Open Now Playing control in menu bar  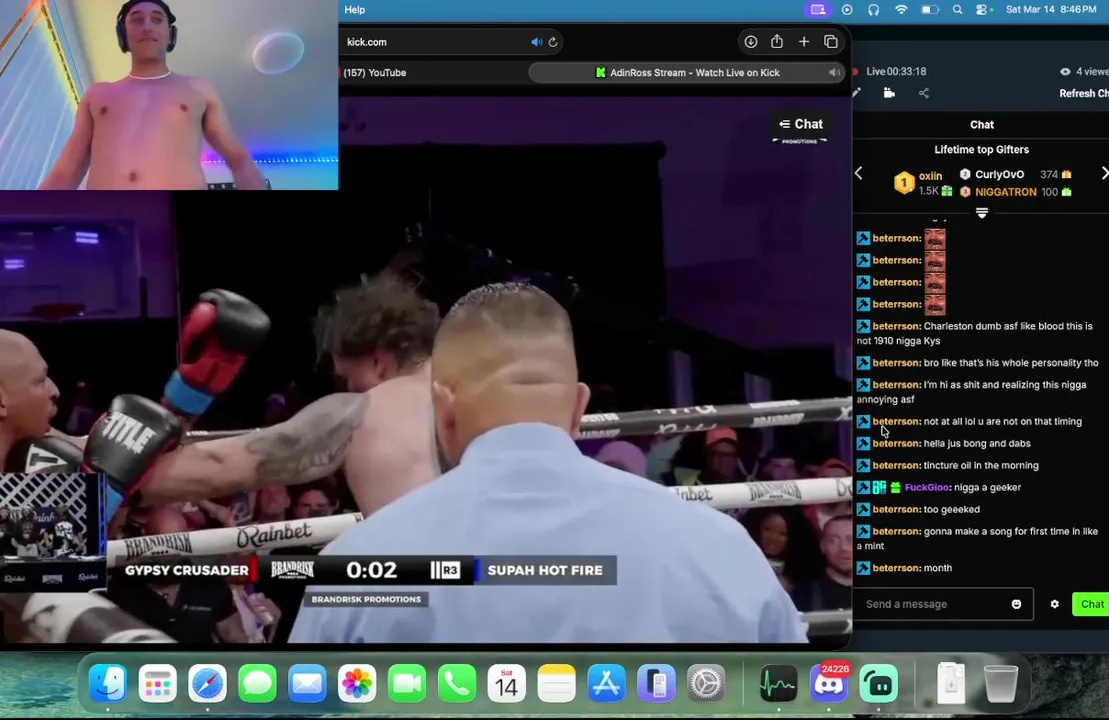847,10
